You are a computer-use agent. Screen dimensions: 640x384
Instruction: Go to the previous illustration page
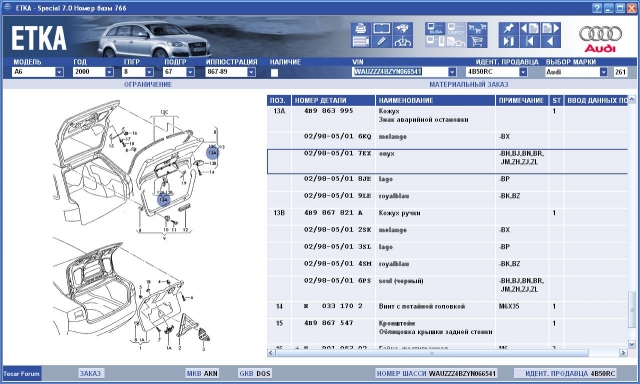coord(529,28)
